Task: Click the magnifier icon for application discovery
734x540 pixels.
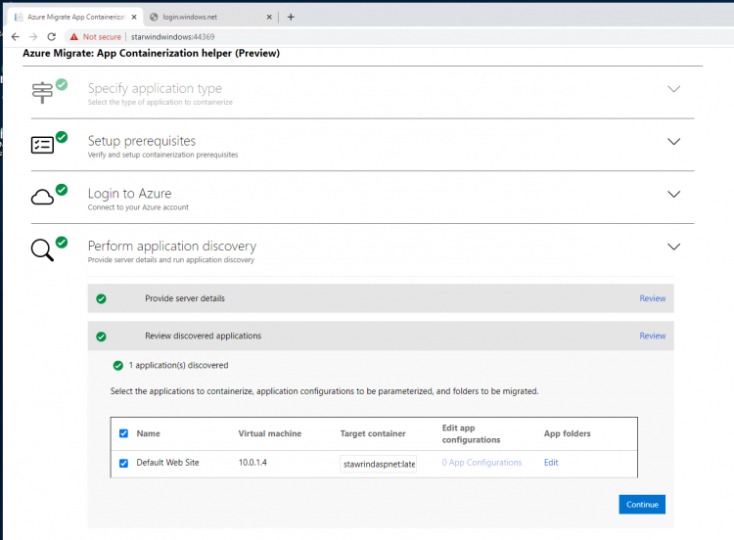Action: [42, 250]
